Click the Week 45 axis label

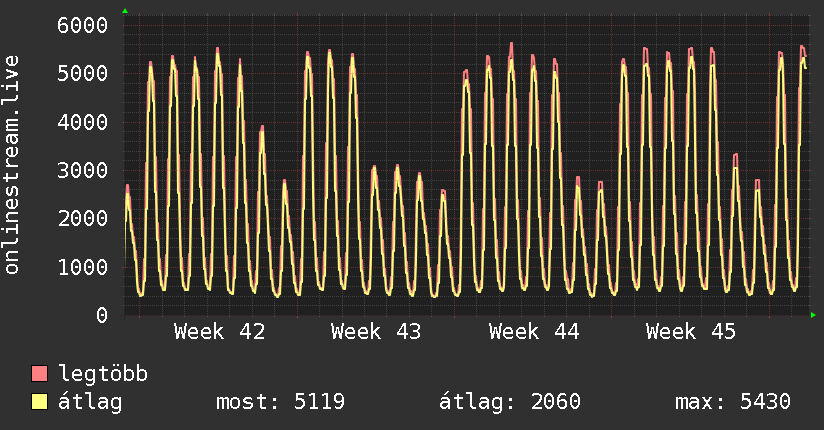click(x=691, y=331)
